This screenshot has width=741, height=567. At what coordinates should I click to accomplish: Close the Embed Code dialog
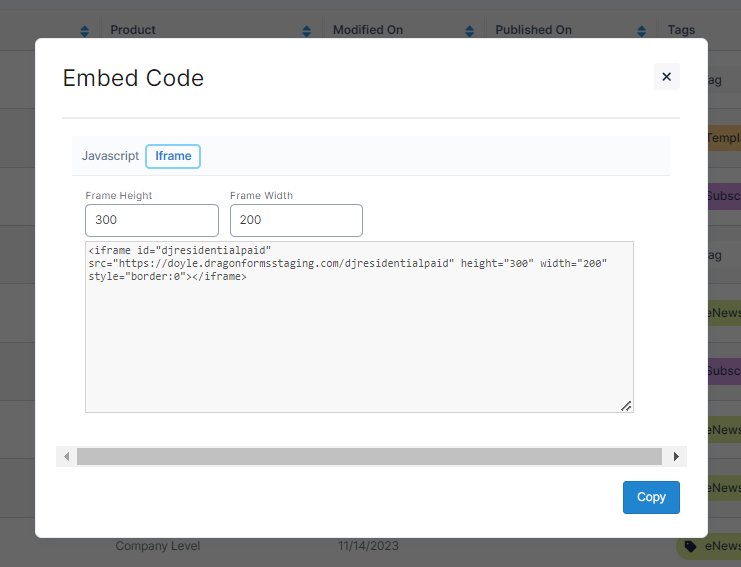(666, 77)
